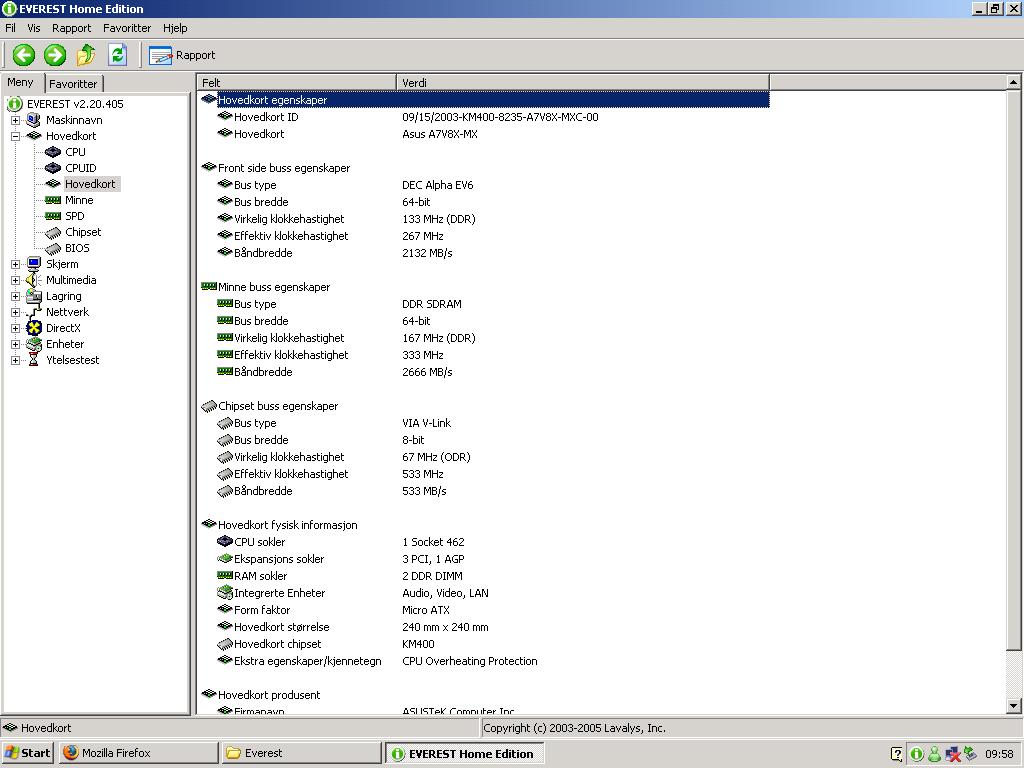The width and height of the screenshot is (1024, 768).
Task: Click the Multimedia speaker icon
Action: (x=34, y=280)
